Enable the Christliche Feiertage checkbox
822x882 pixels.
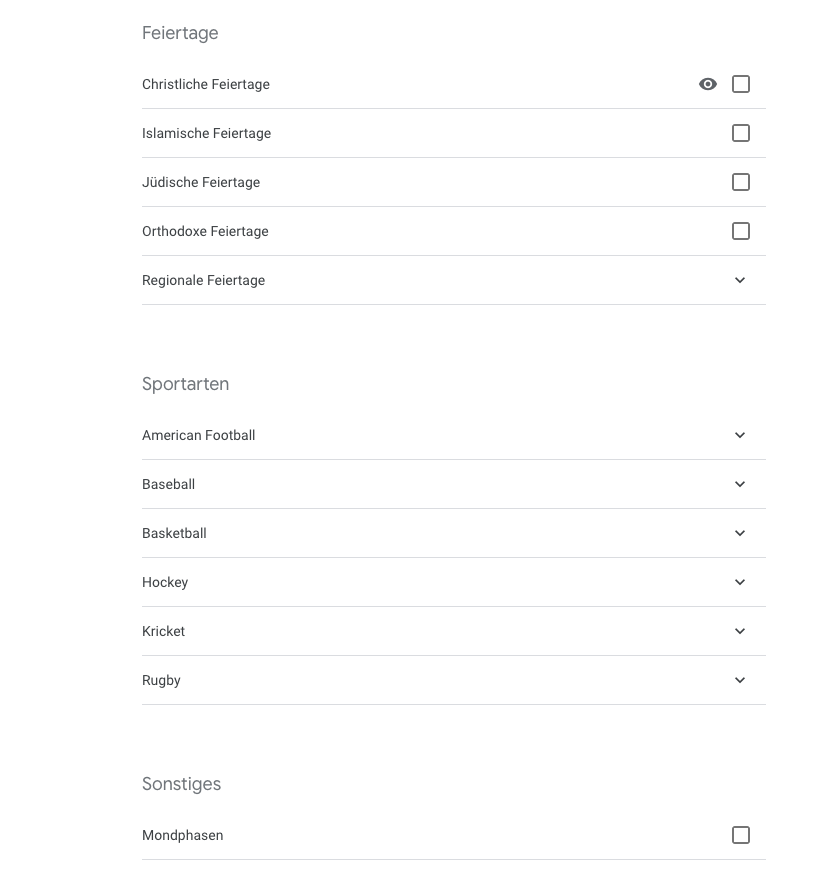tap(740, 84)
